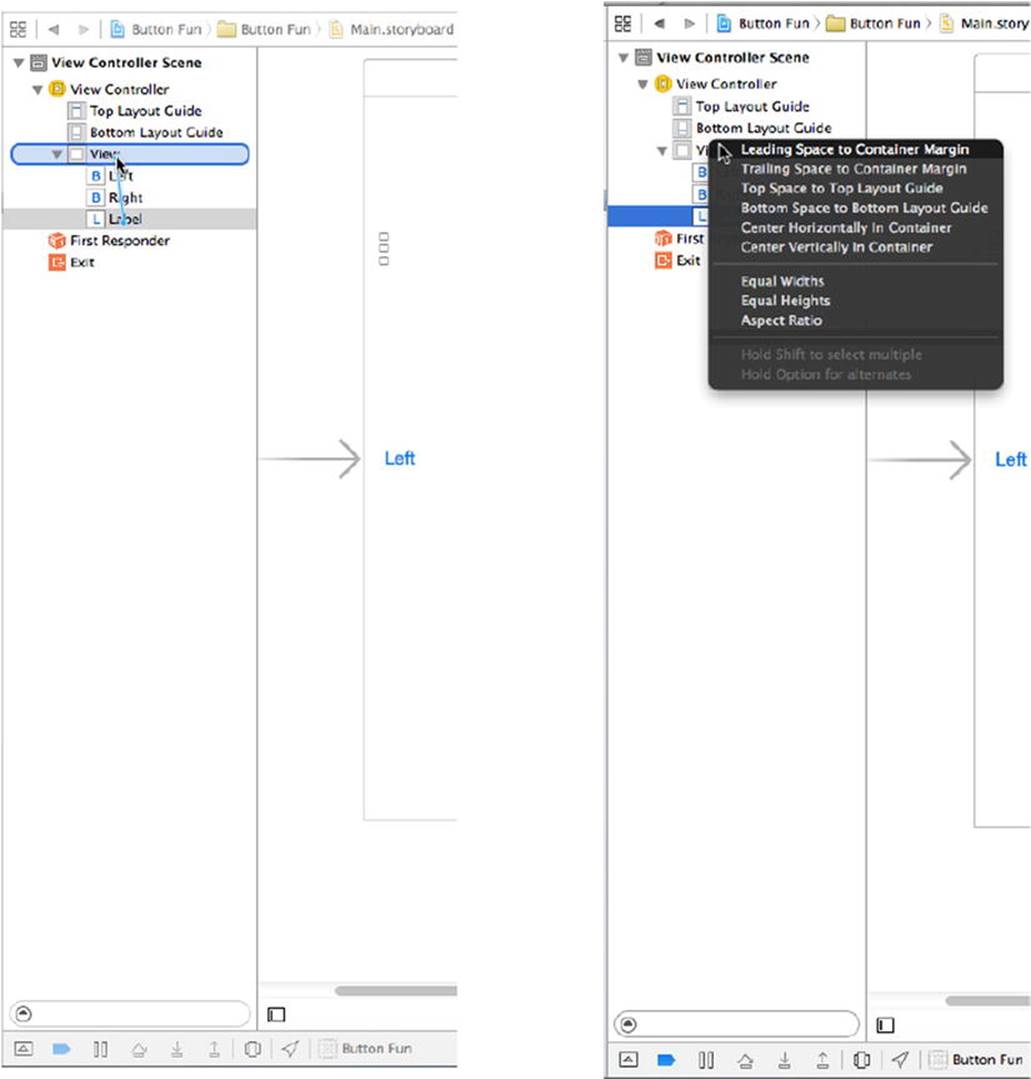The image size is (1031, 1079).
Task: Pause execution in left screenshot debug bar
Action: click(x=100, y=1049)
